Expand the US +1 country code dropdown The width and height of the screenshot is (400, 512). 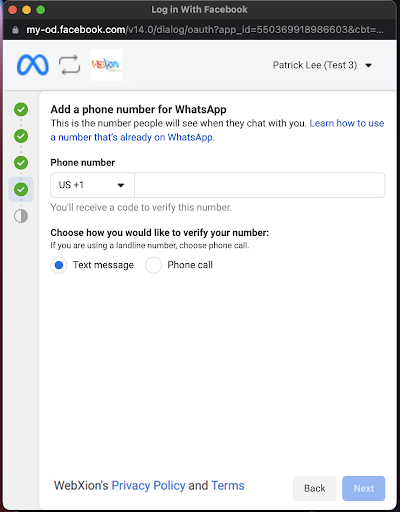tap(92, 185)
